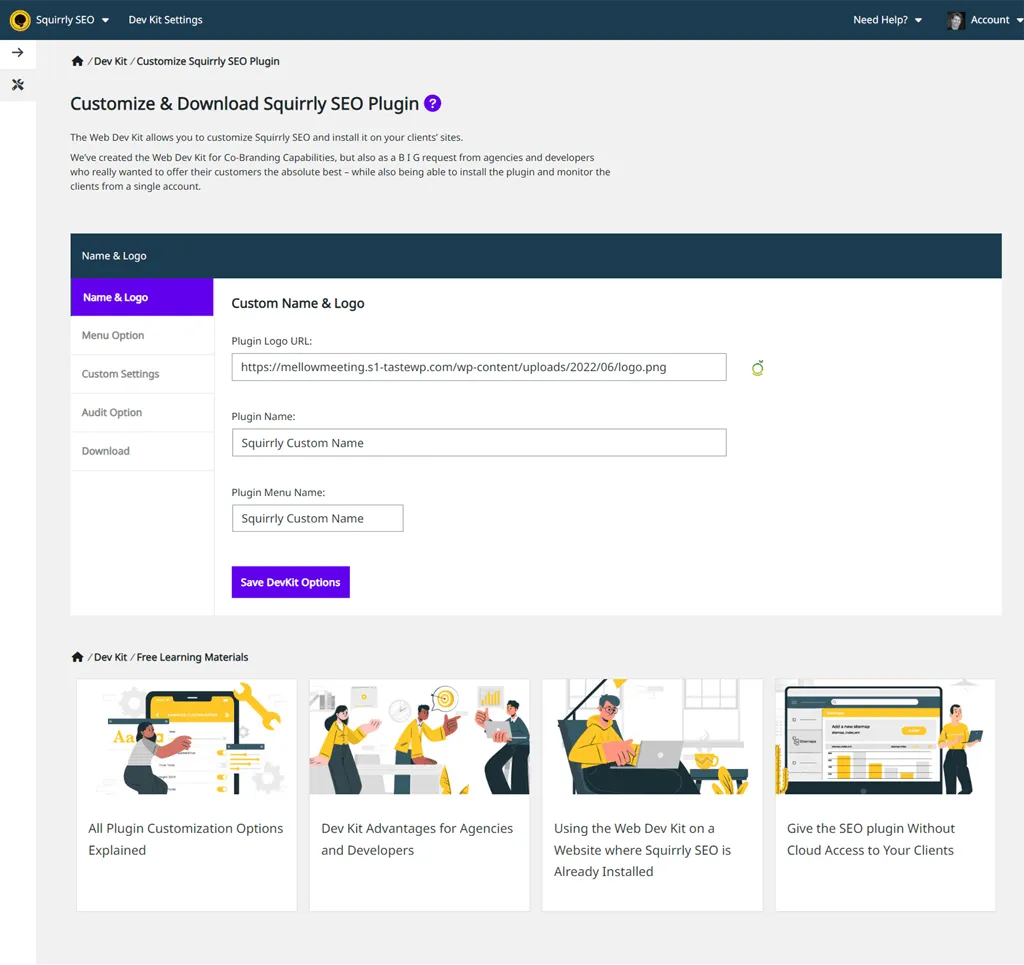This screenshot has height=965, width=1024.
Task: Follow the Dev Kit link in lower breadcrumb
Action: (110, 657)
